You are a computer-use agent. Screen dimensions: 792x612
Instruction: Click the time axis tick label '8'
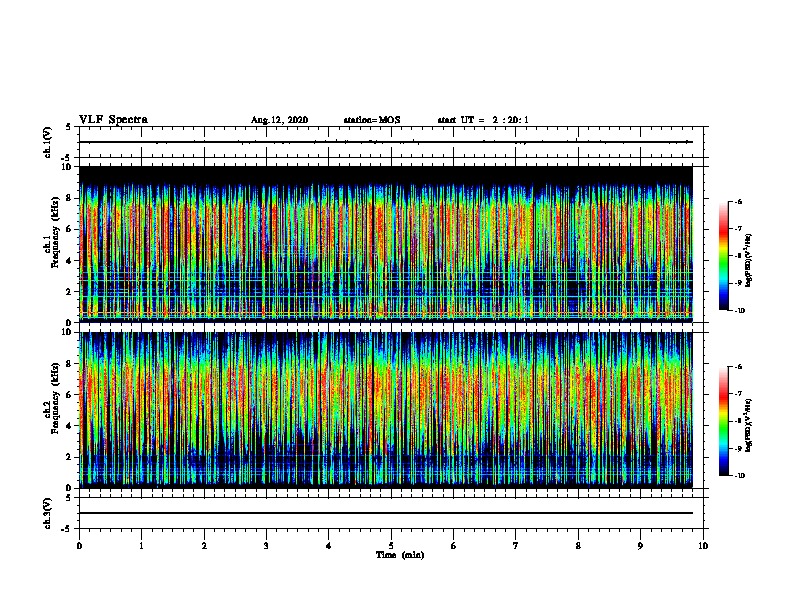pos(578,546)
